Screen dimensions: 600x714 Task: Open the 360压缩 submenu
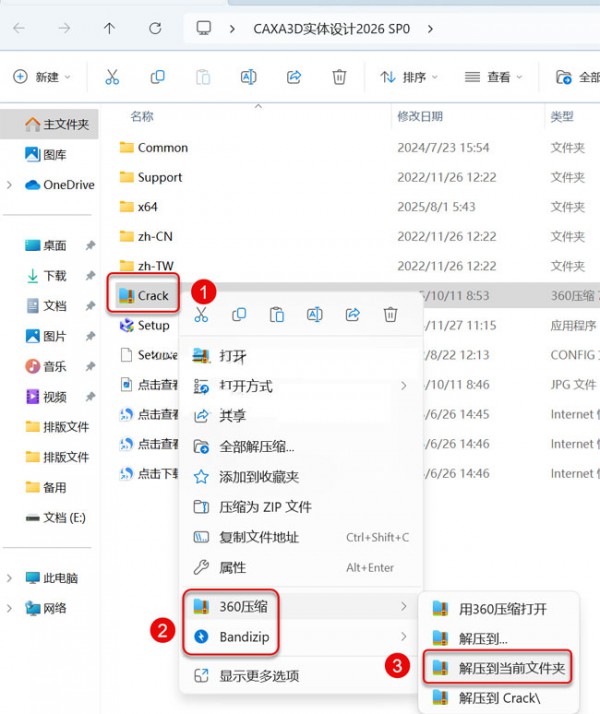tap(301, 607)
